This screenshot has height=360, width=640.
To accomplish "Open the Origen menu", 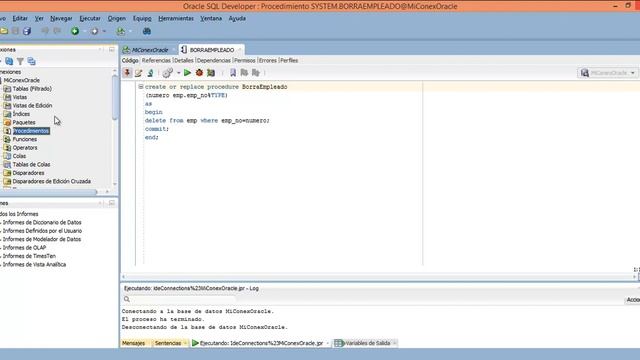I will point(117,18).
